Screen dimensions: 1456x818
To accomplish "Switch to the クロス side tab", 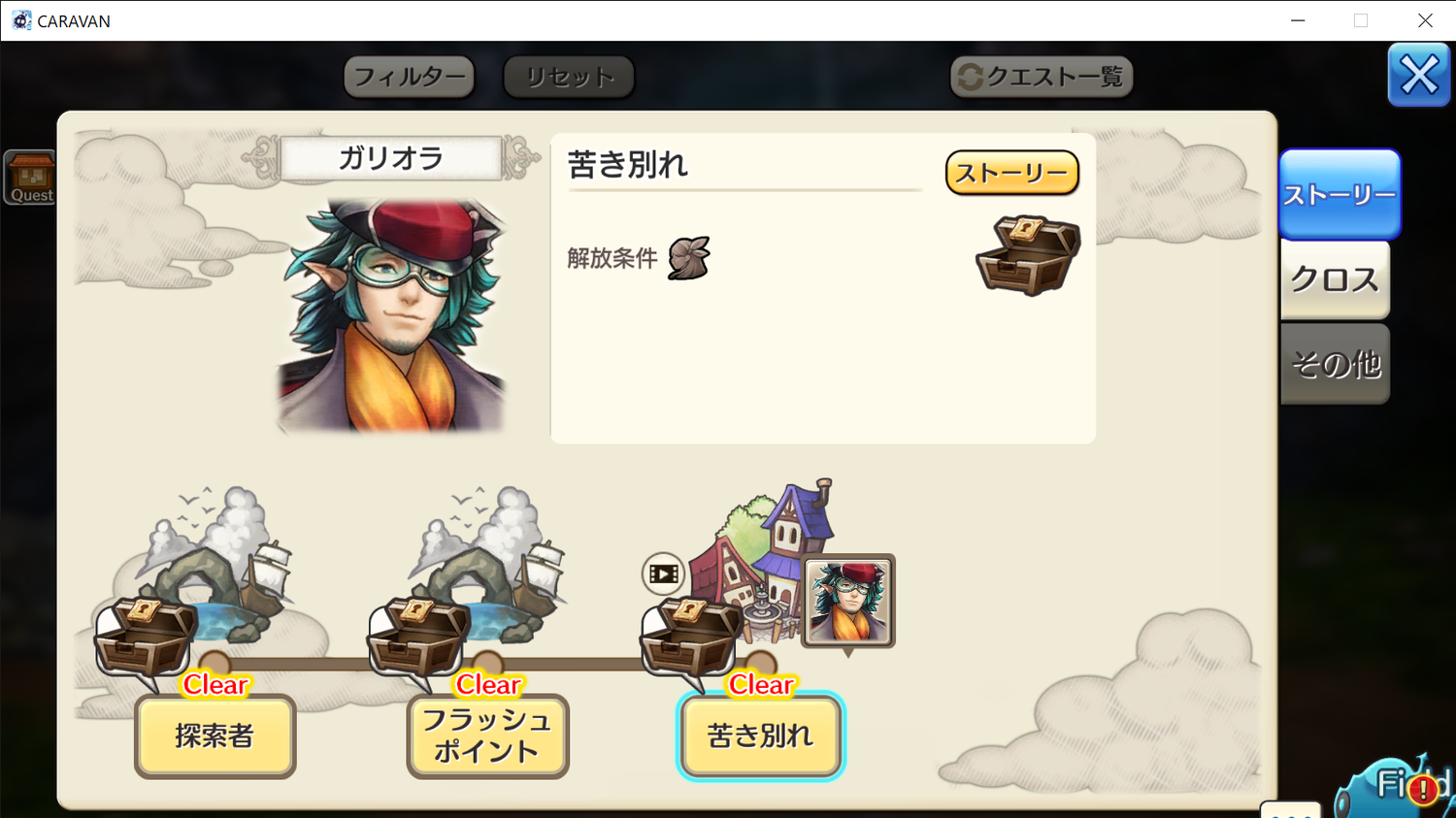I will tap(1335, 279).
